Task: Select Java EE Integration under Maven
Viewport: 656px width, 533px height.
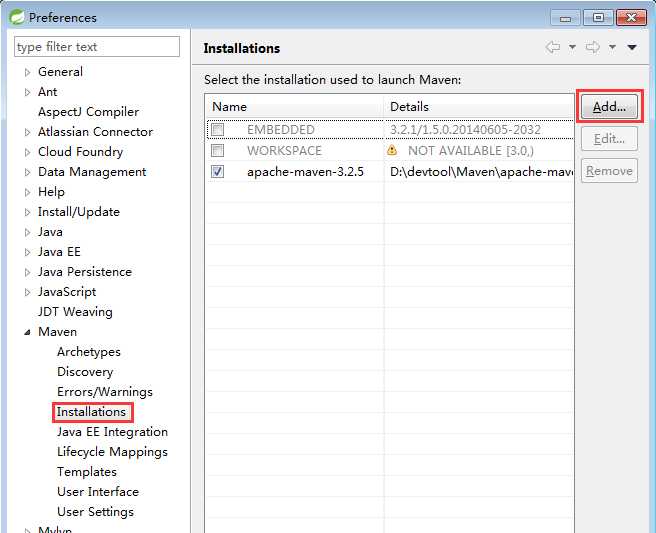Action: tap(112, 432)
